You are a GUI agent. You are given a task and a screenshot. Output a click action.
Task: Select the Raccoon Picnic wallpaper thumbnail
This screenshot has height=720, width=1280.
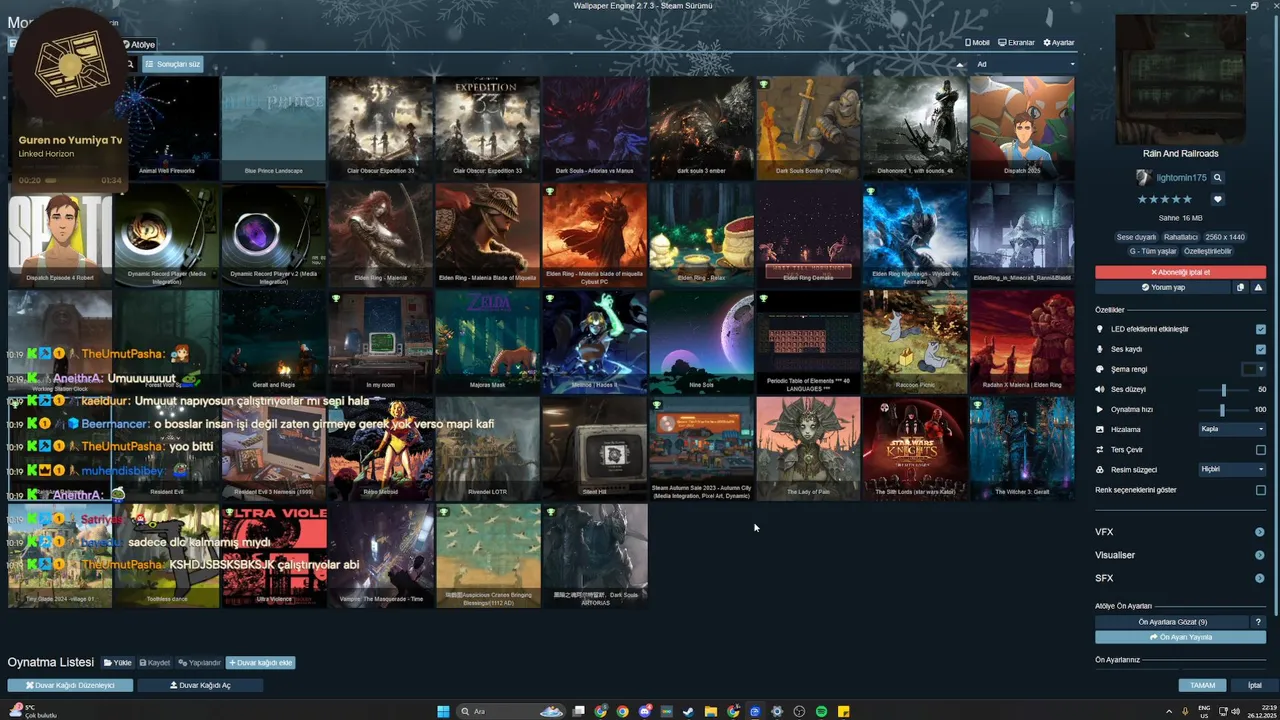coord(915,342)
